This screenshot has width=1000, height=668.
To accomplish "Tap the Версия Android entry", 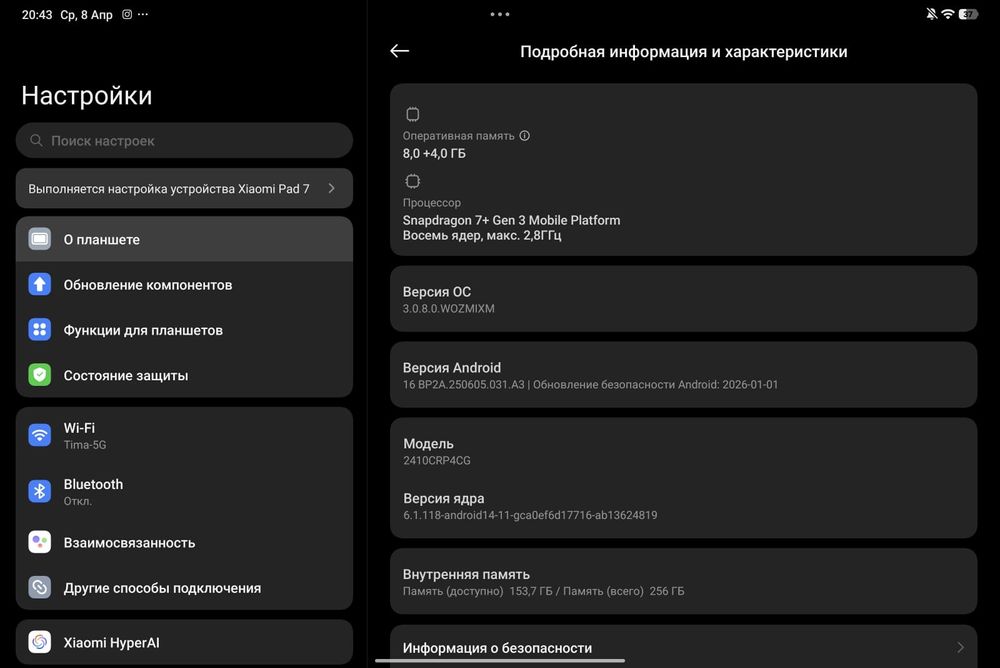I will pyautogui.click(x=683, y=375).
